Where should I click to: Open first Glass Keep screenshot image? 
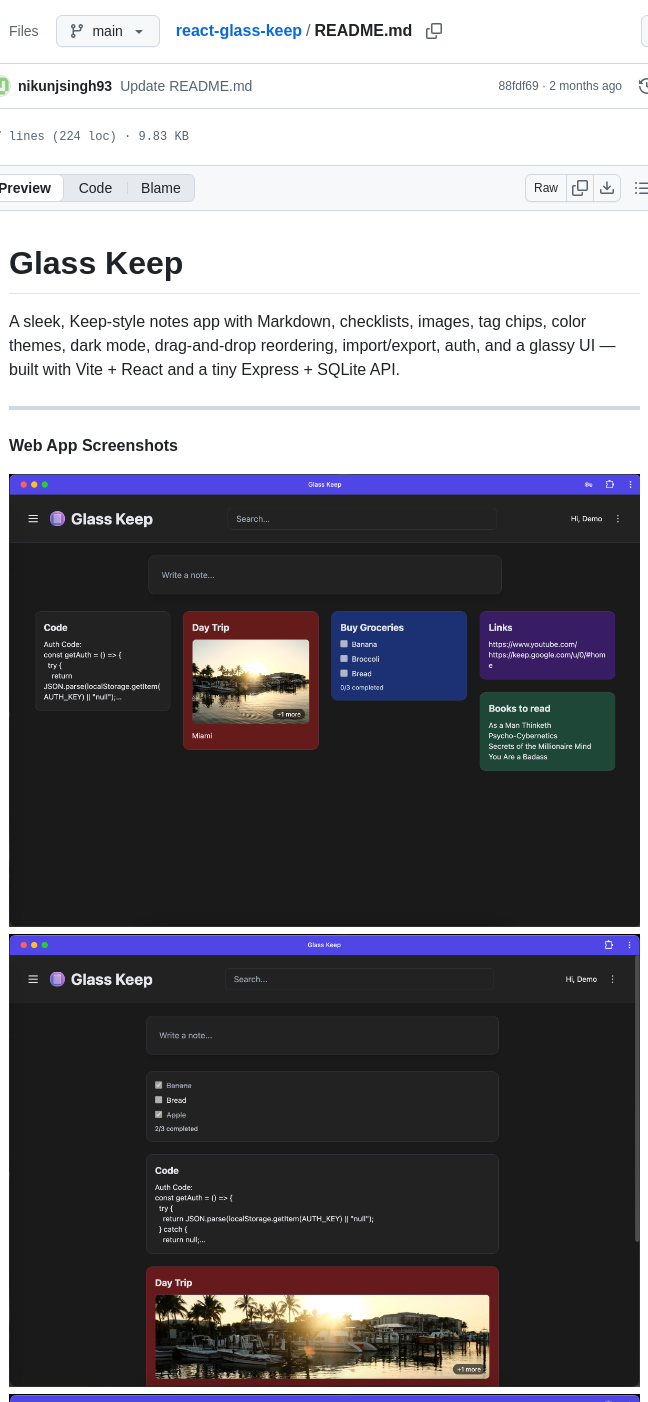point(324,700)
